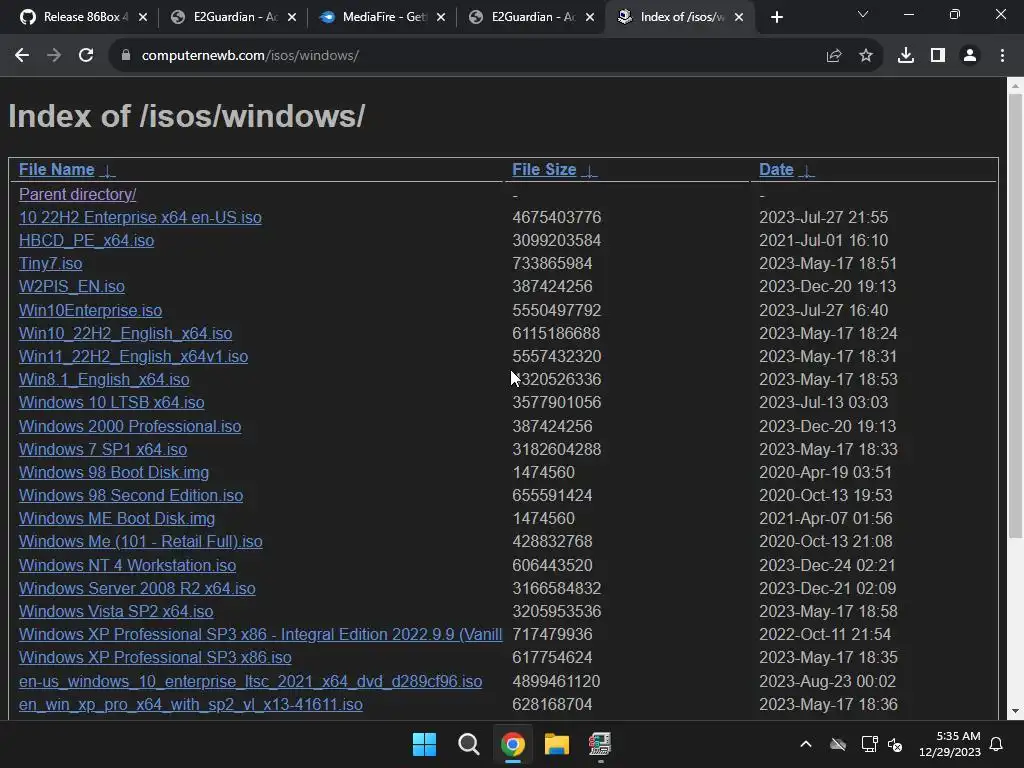The image size is (1024, 768).
Task: Click the W2PIS_EN.iso link
Action: pyautogui.click(x=72, y=287)
